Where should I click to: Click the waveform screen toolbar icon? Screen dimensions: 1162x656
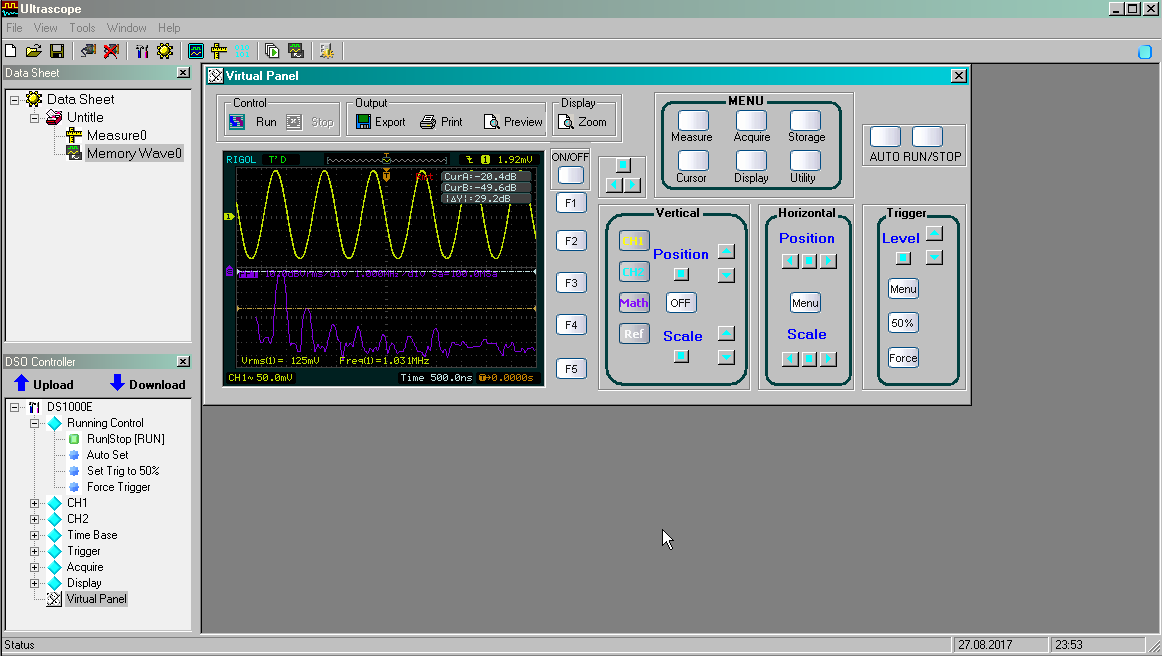coord(196,51)
